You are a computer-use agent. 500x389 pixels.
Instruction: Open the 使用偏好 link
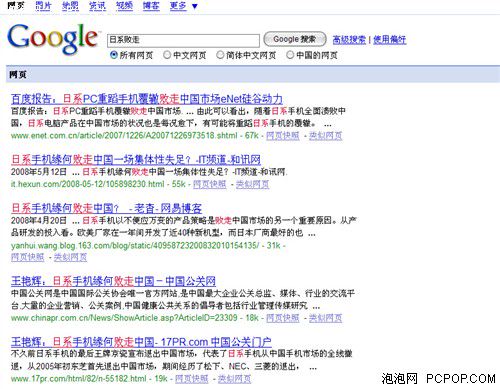389,40
